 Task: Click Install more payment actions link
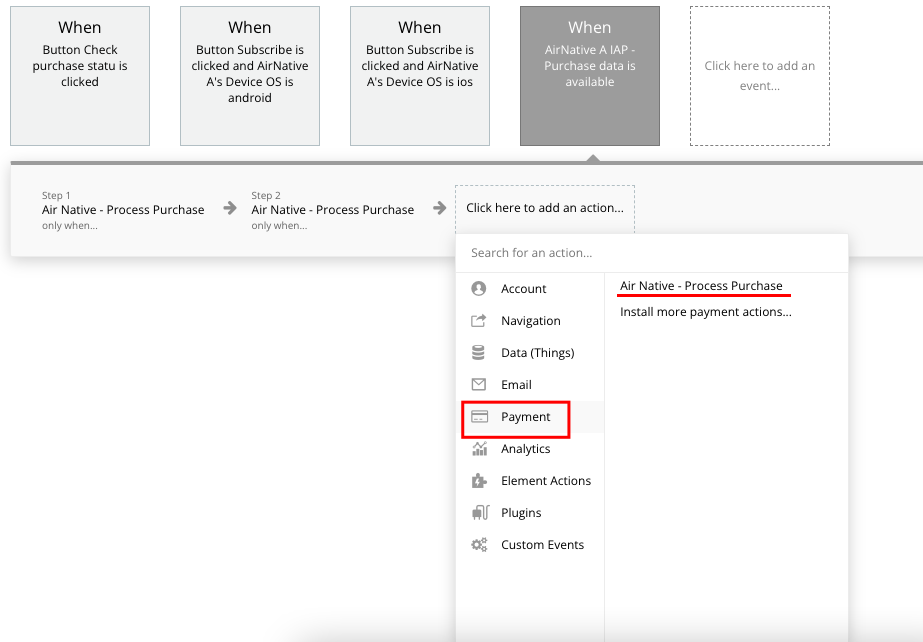(705, 312)
